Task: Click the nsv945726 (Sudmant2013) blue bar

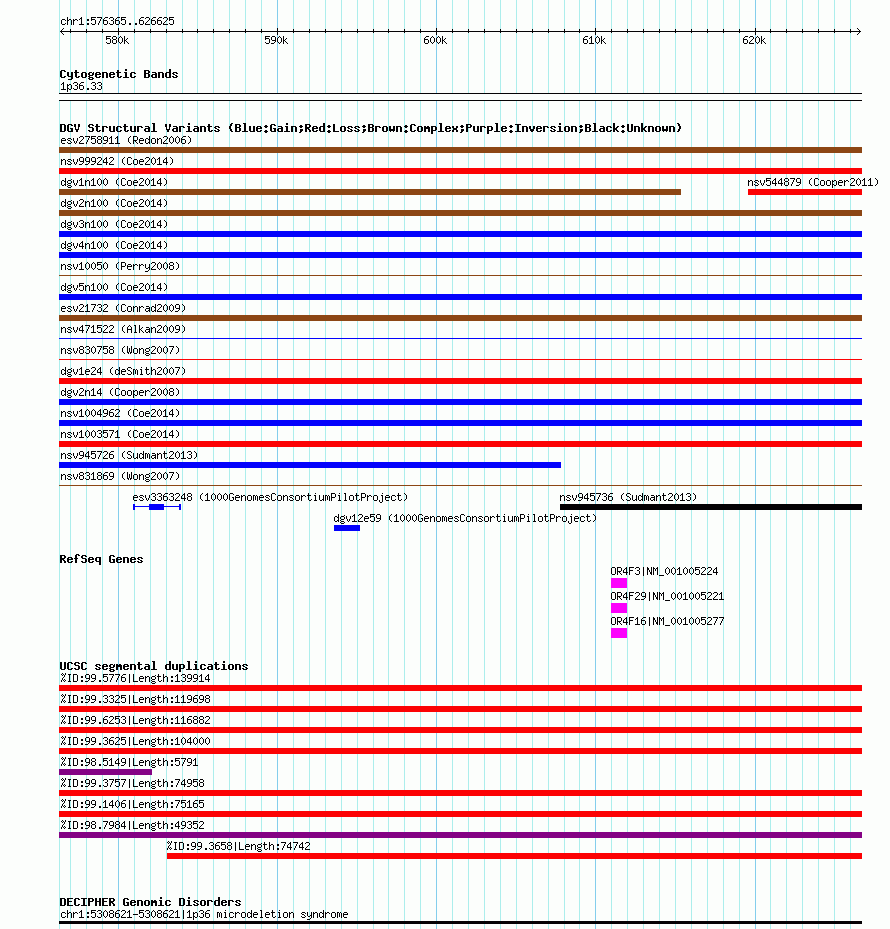Action: pyautogui.click(x=310, y=465)
